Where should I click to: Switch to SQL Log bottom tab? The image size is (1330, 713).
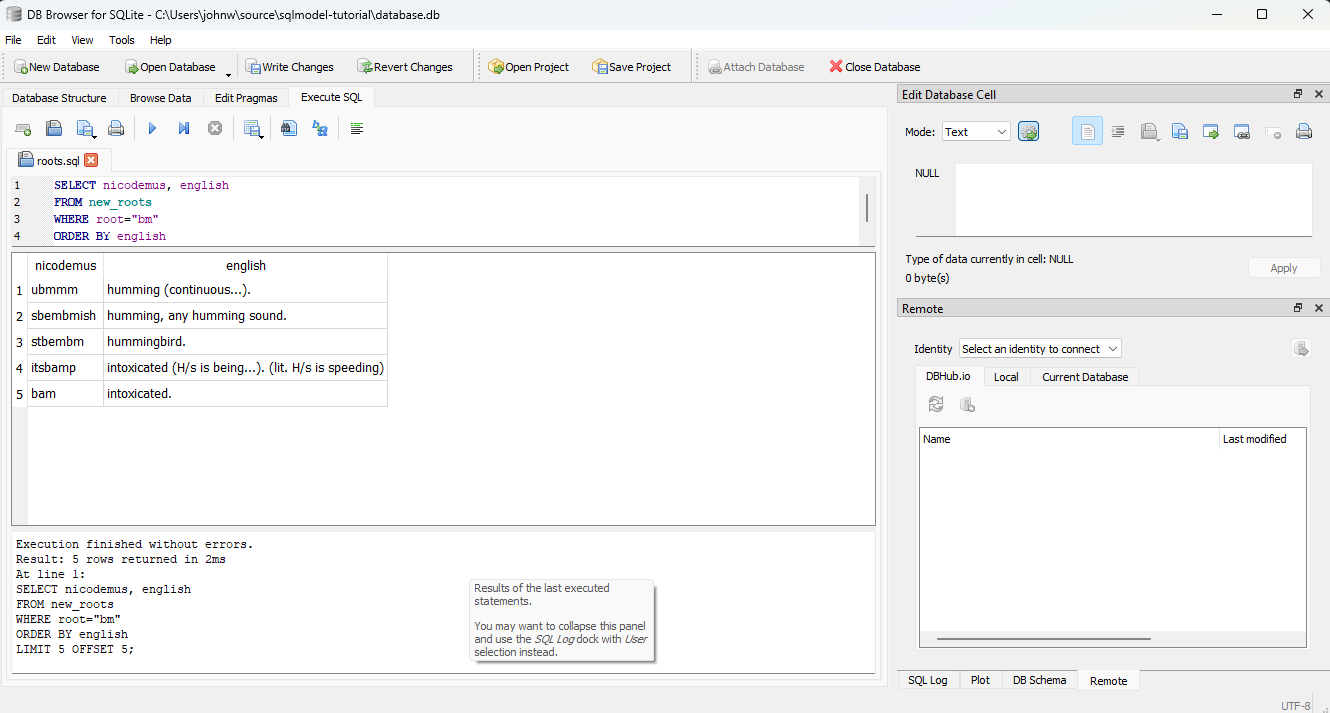[x=927, y=680]
